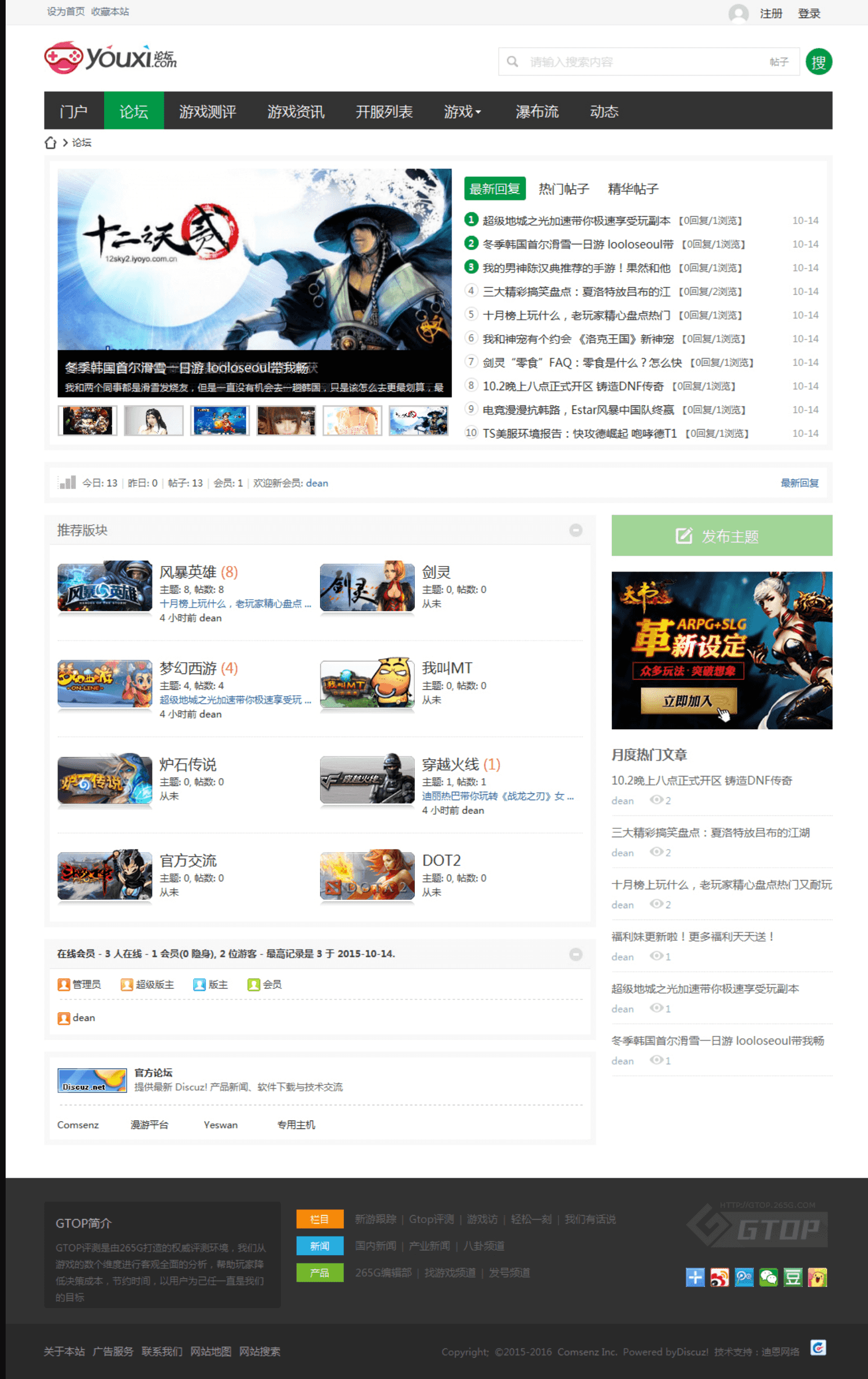868x1379 pixels.
Task: Open the 门户 nav item
Action: [74, 111]
